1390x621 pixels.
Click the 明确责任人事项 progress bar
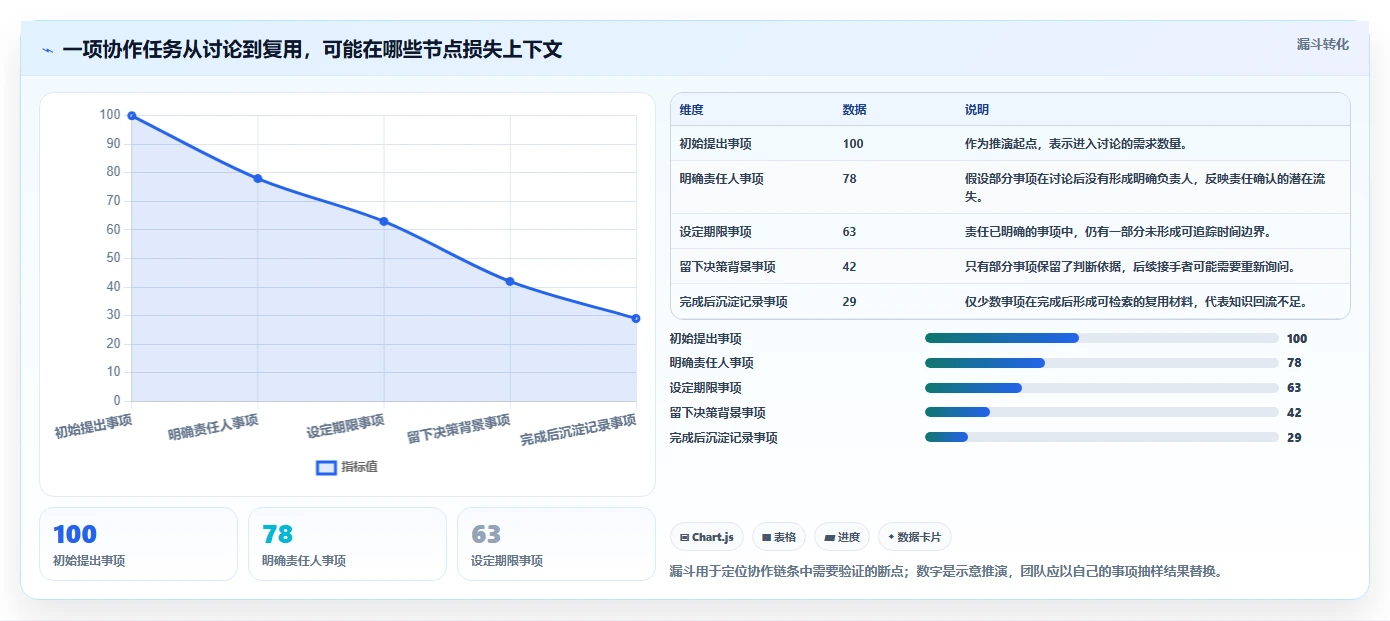(x=1102, y=363)
